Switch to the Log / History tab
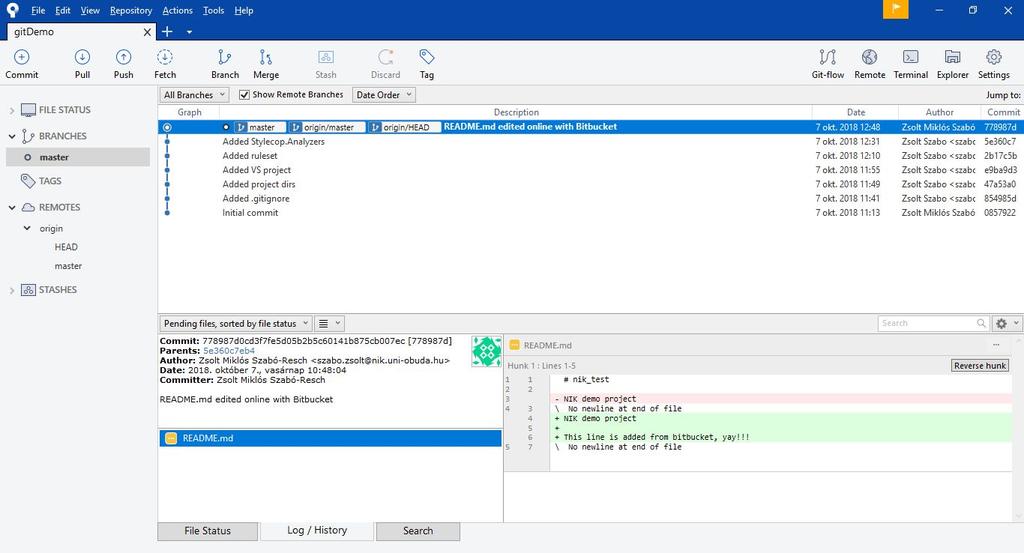The image size is (1024, 553). [x=317, y=530]
